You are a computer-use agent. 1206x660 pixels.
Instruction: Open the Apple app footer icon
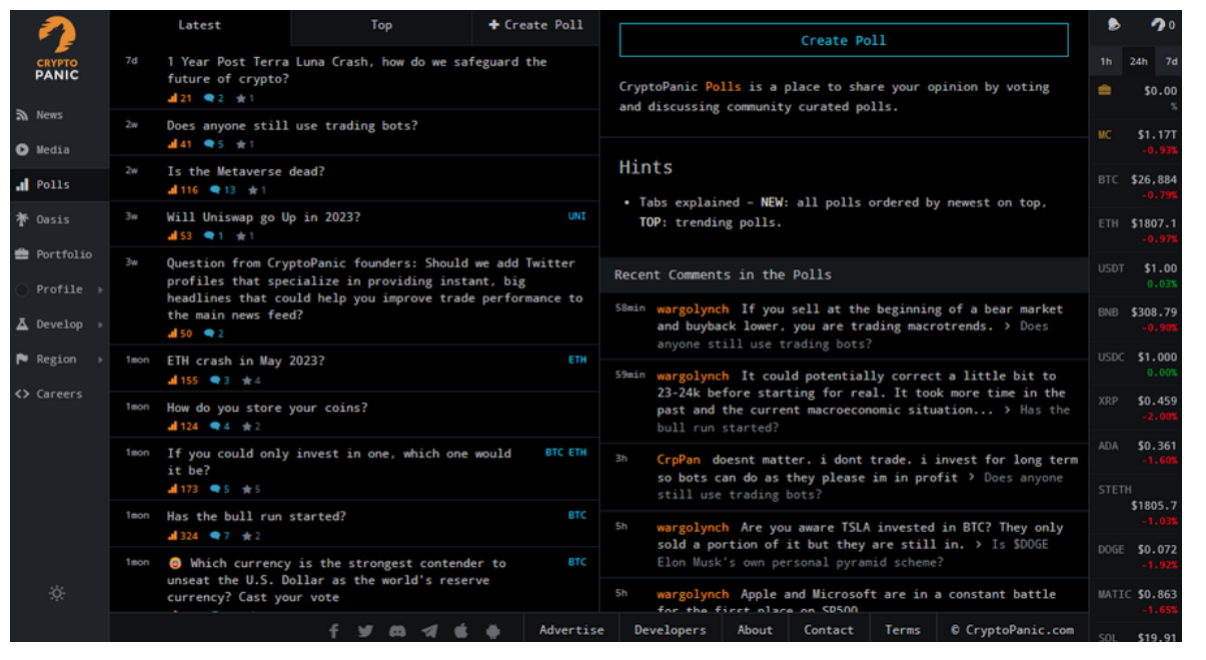(461, 631)
